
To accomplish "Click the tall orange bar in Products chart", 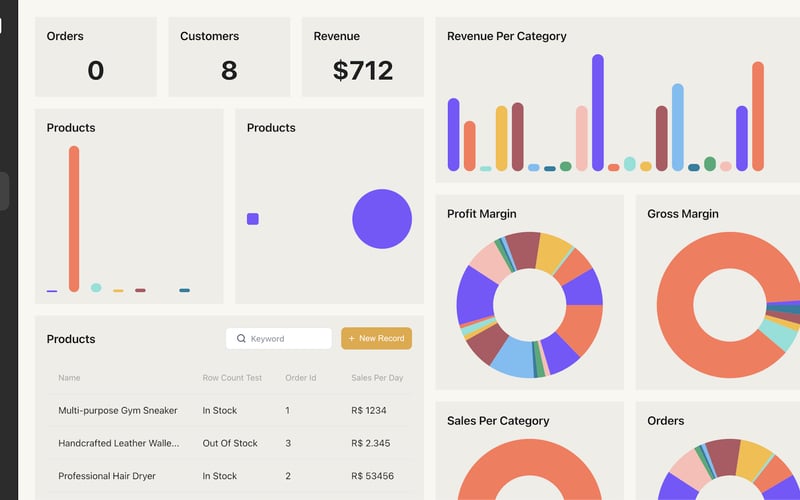I will 74,219.
